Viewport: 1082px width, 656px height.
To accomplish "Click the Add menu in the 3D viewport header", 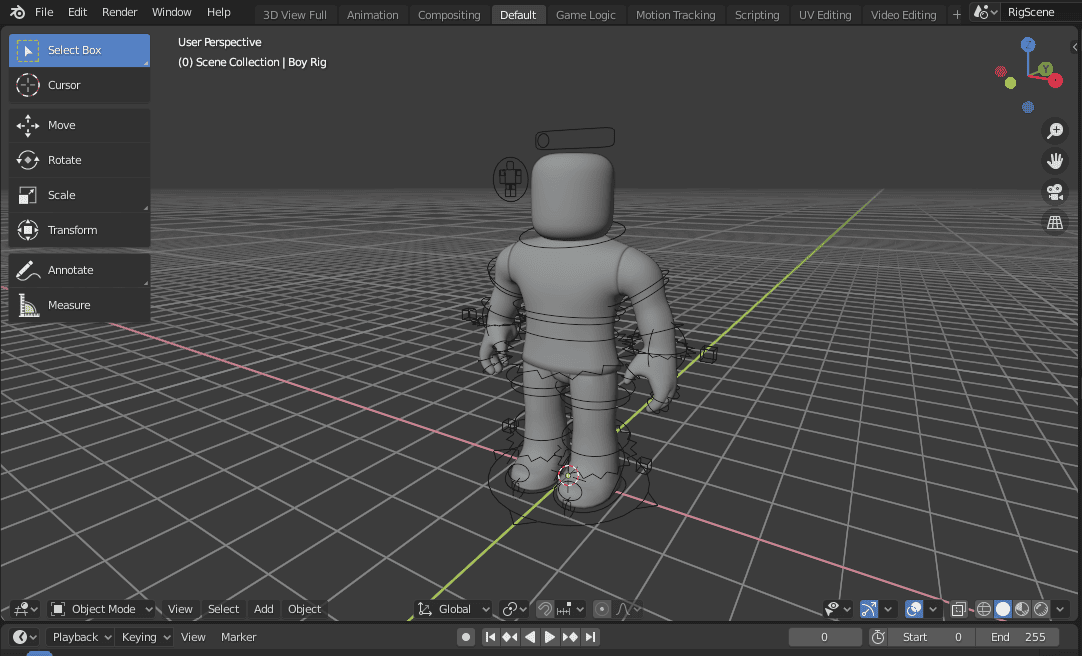I will click(263, 608).
